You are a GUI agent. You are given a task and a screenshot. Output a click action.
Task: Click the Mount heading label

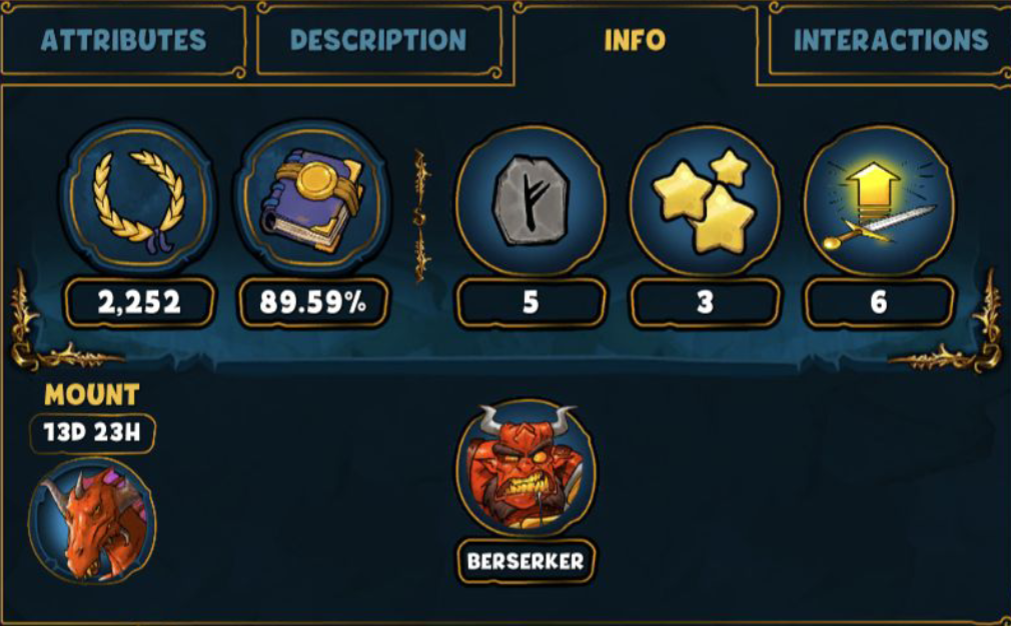(x=92, y=395)
